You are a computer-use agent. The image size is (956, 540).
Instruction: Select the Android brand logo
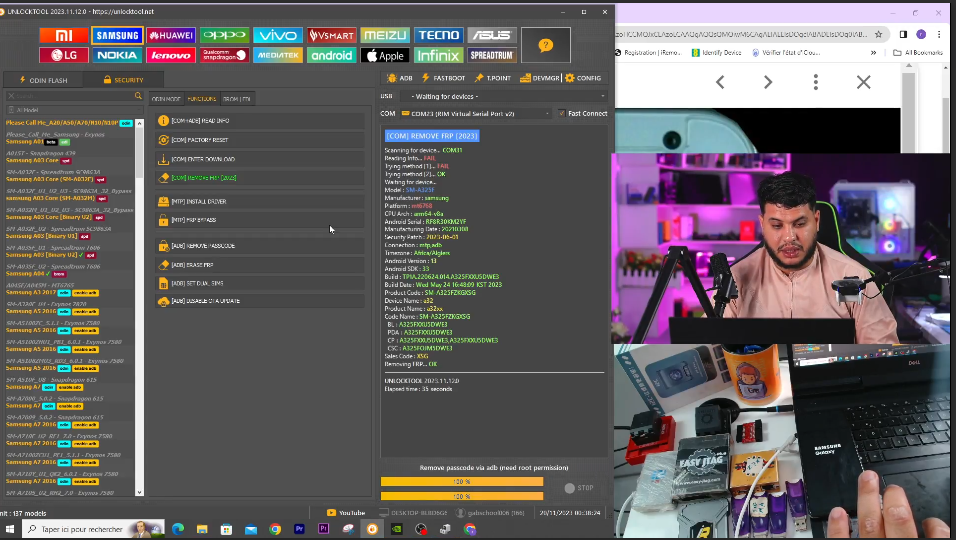coord(332,55)
